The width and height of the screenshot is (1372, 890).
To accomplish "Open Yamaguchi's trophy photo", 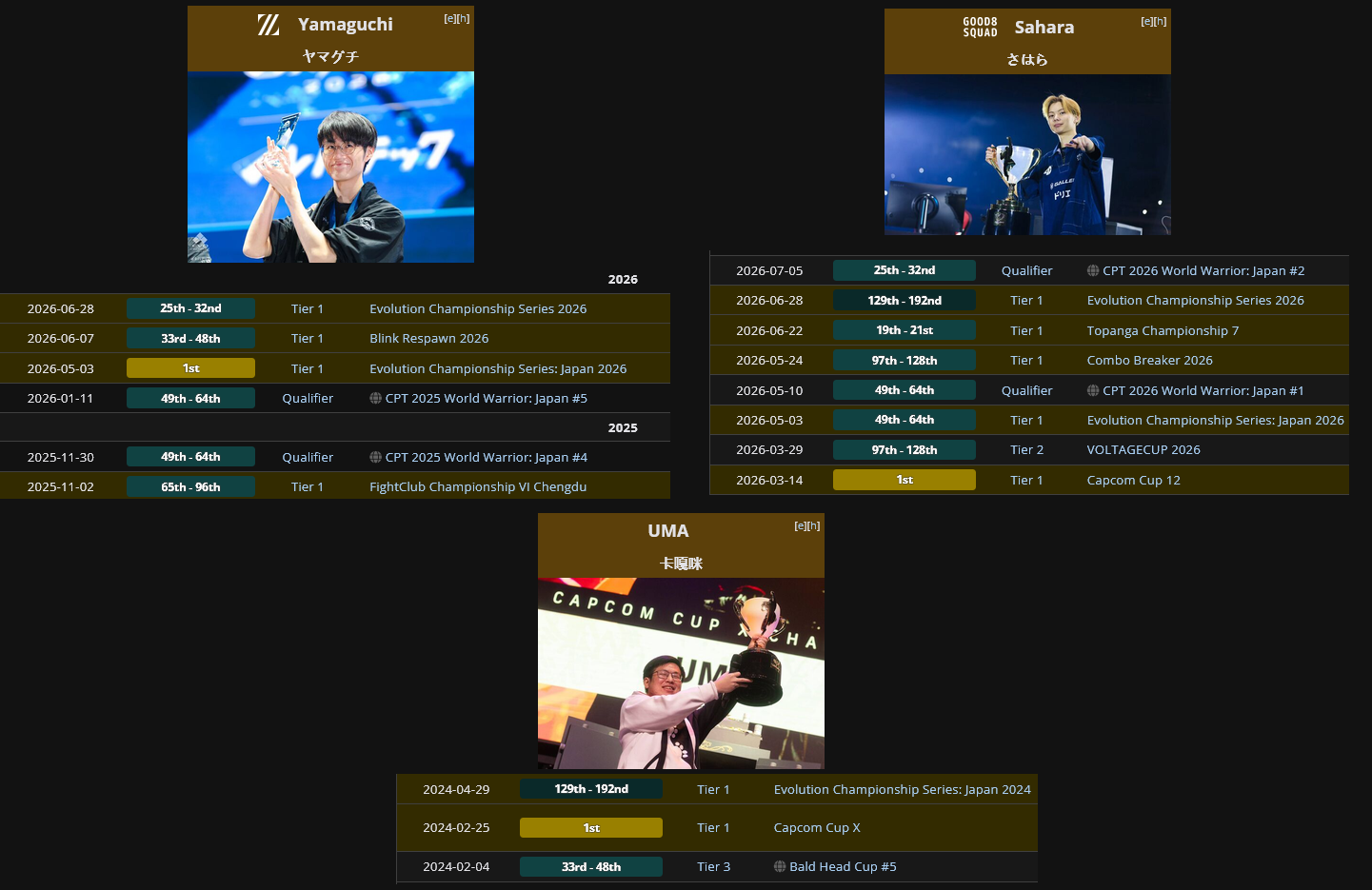I will coord(330,167).
